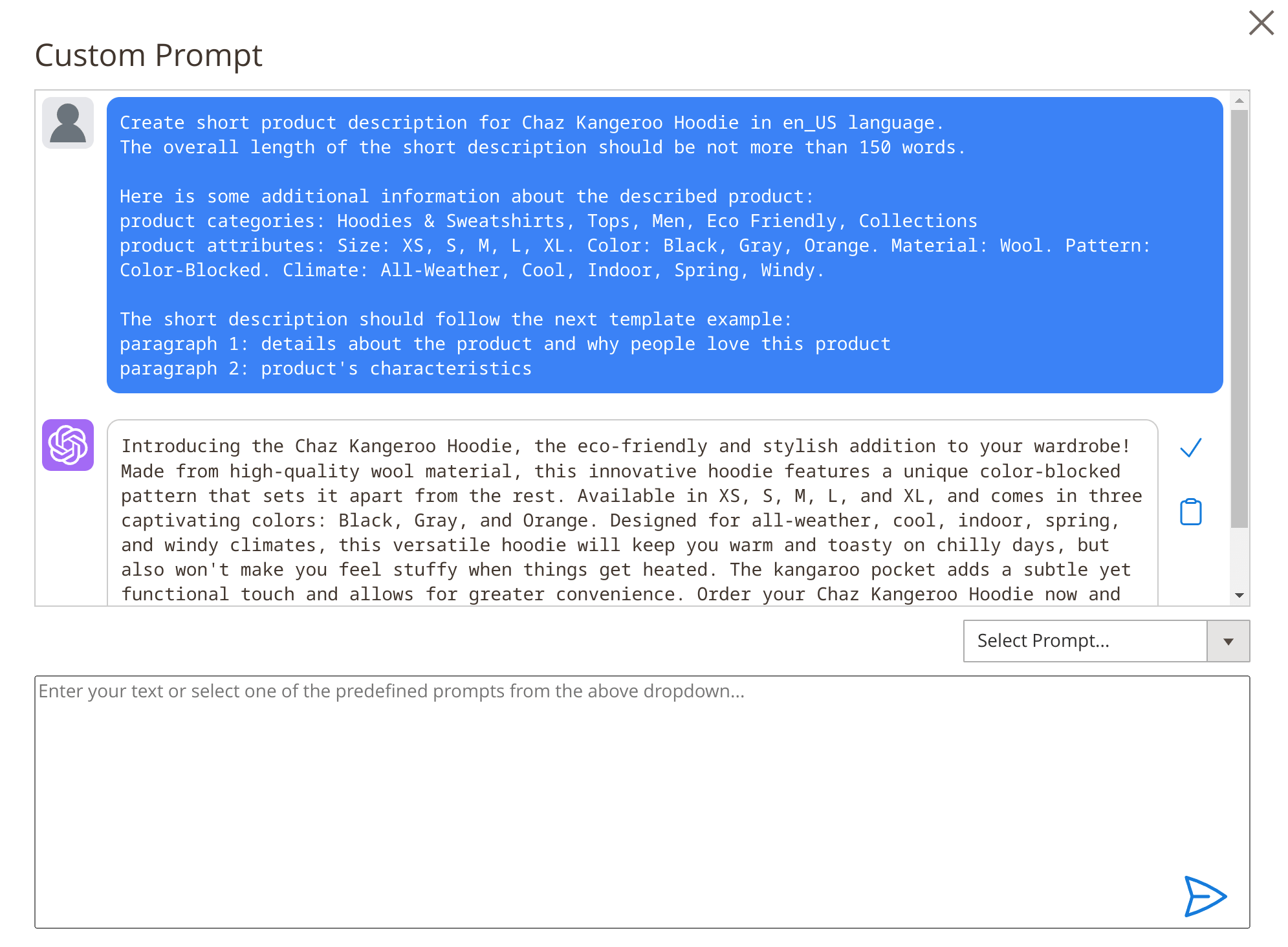The width and height of the screenshot is (1288, 947).
Task: Click the 'Introducing the Chaz Kangeroo Hoodie' sentence
Action: tap(626, 446)
